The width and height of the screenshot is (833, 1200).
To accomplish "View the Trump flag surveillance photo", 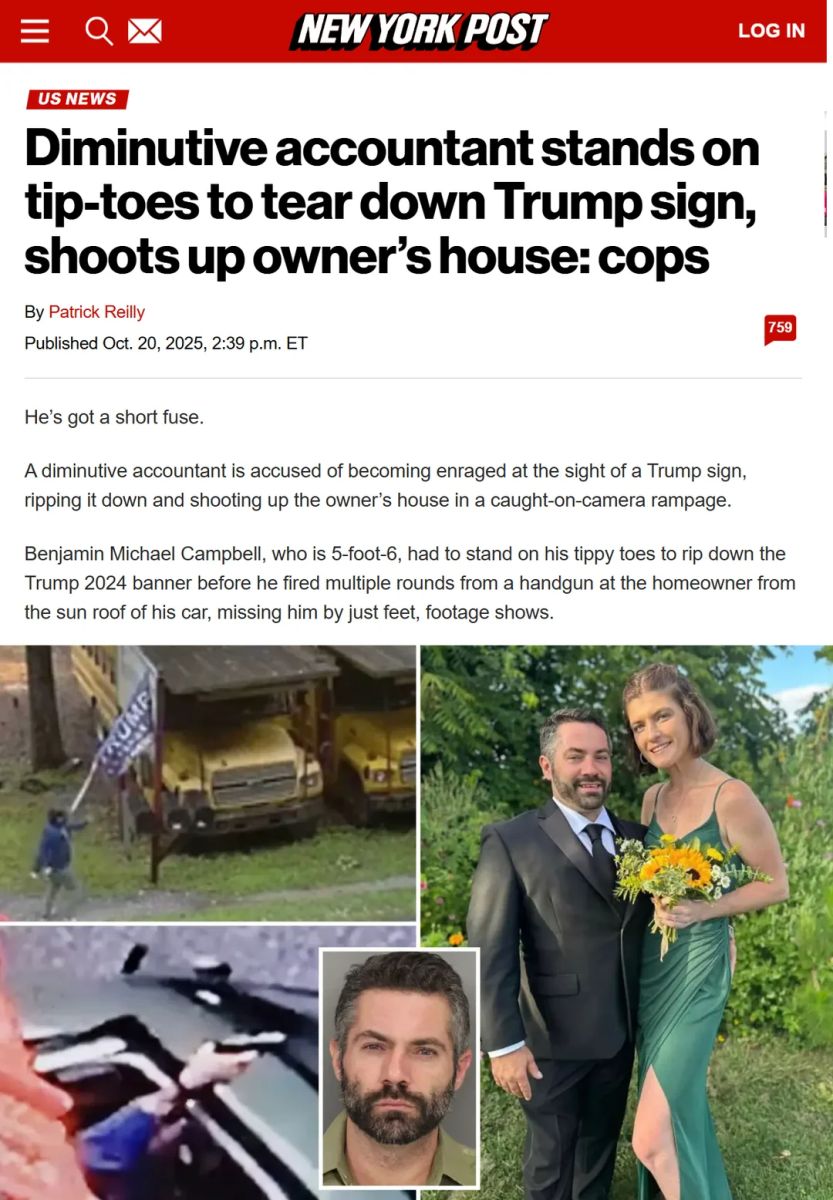I will (208, 782).
